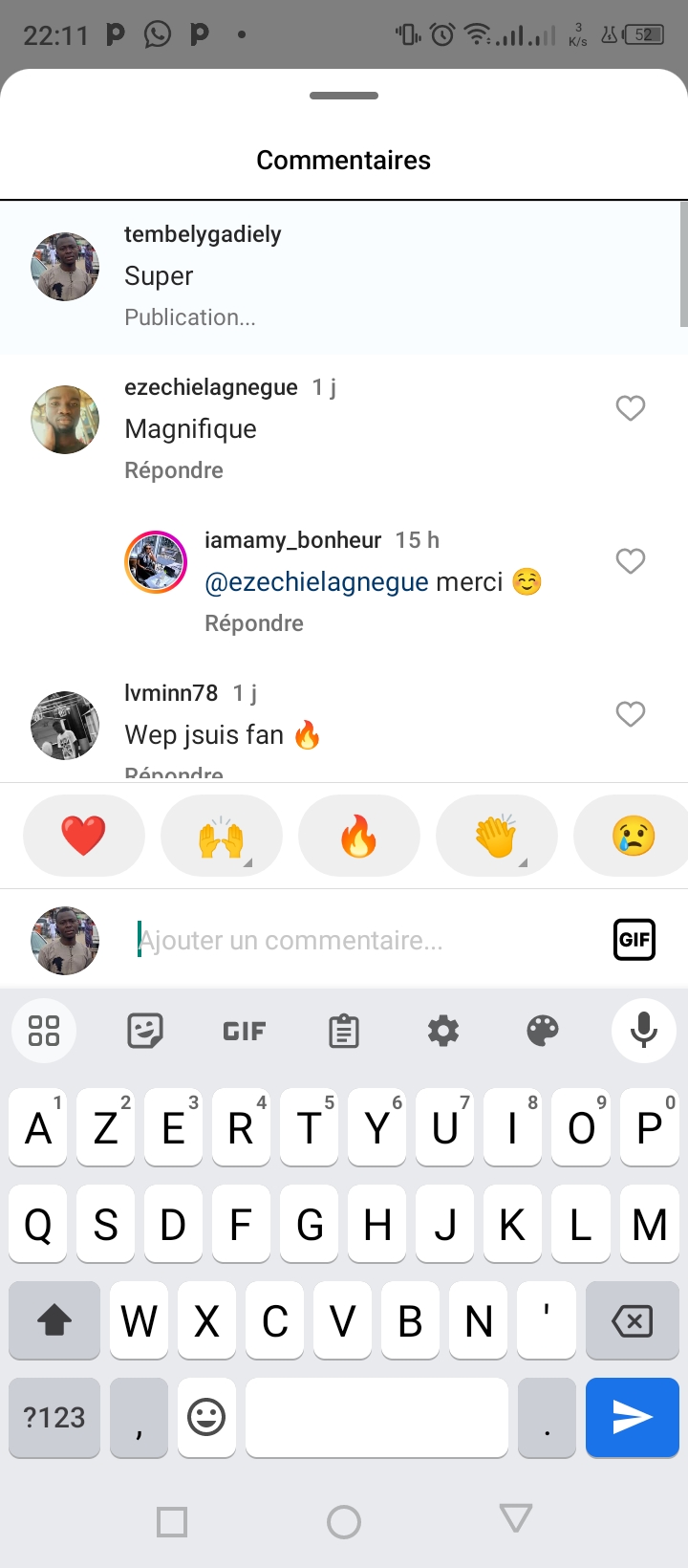Tap the fire emoji quick reaction
The width and height of the screenshot is (688, 1568).
[x=359, y=837]
